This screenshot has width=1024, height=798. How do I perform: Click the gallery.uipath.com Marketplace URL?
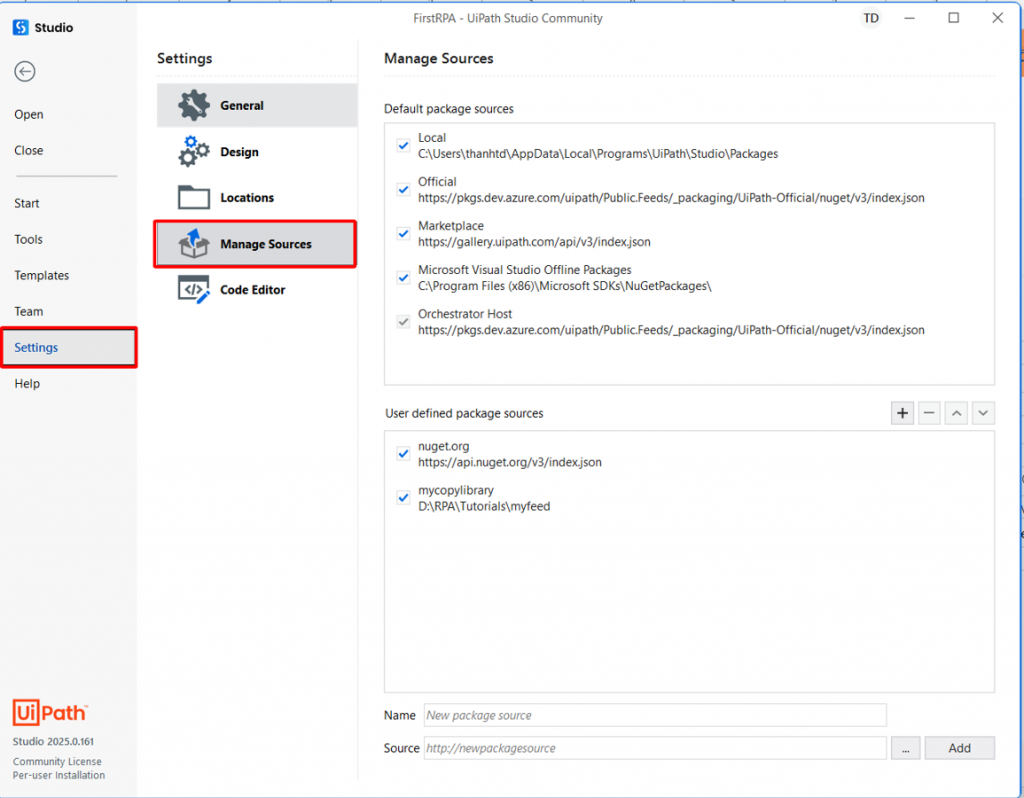(534, 242)
